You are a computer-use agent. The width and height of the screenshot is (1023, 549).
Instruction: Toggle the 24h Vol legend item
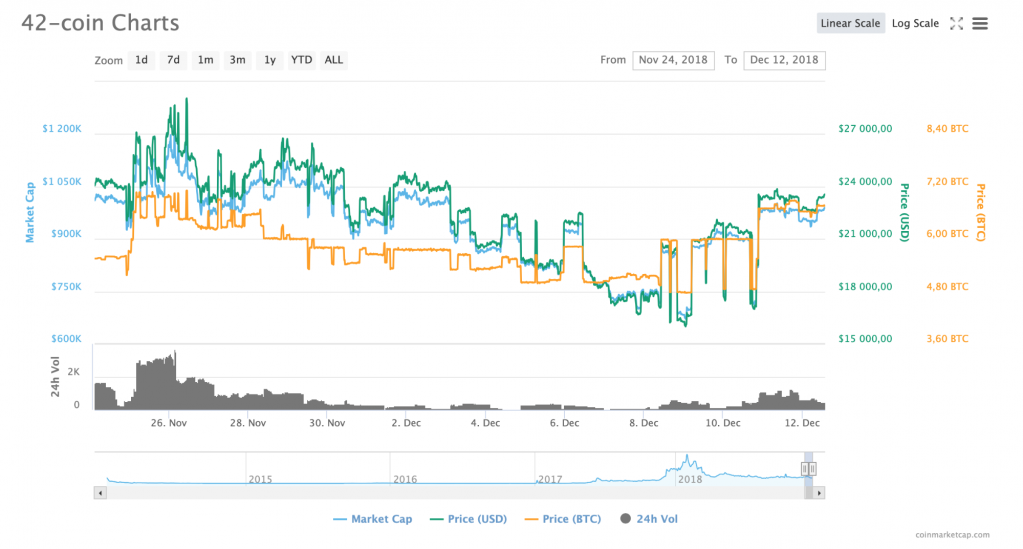click(x=649, y=519)
